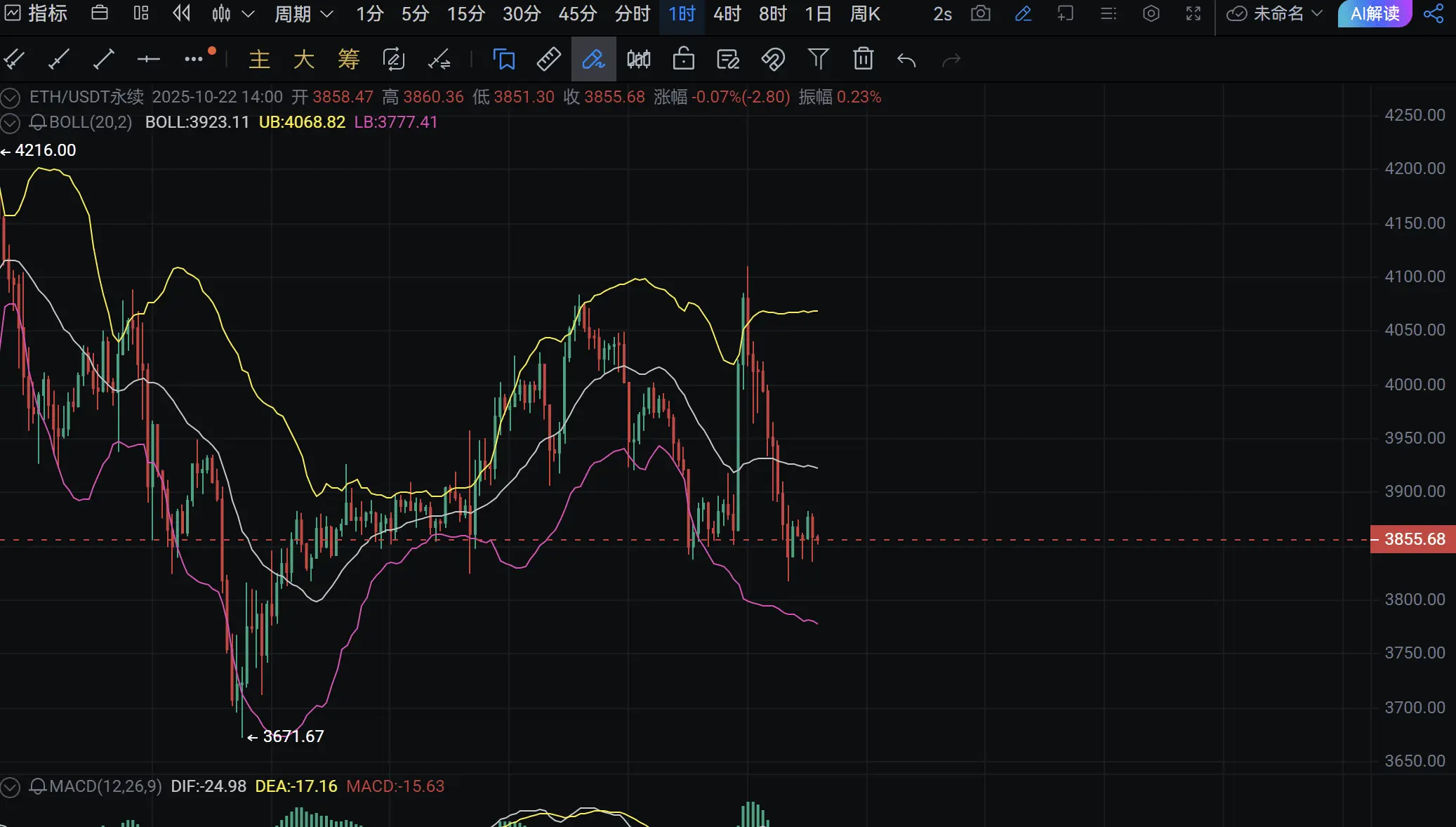Enter fullscreen with the expand icon
Viewport: 1456px width, 827px height.
point(1193,14)
